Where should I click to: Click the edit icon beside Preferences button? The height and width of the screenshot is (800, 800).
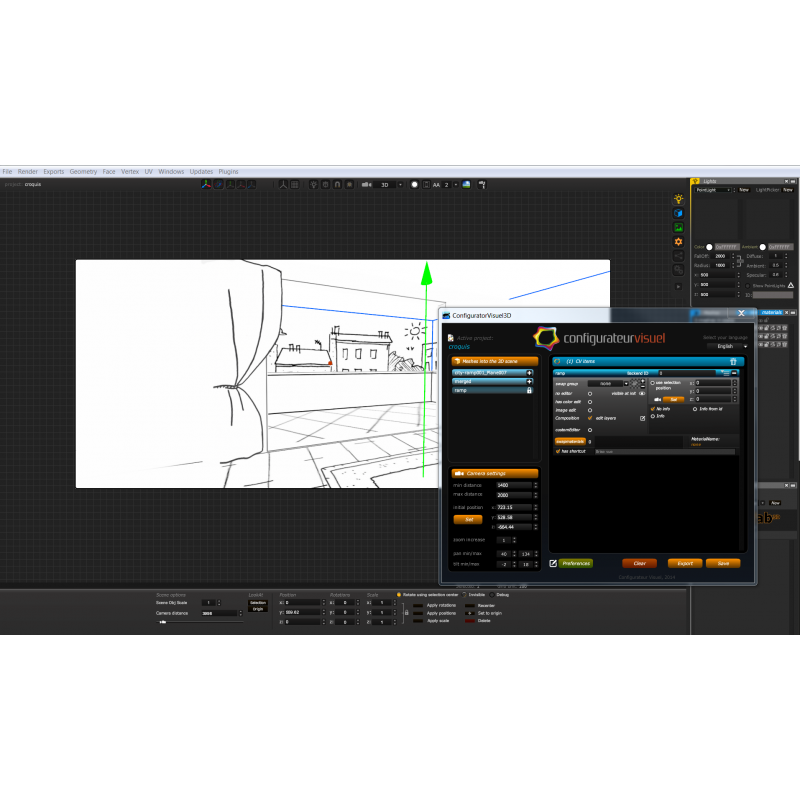[553, 563]
